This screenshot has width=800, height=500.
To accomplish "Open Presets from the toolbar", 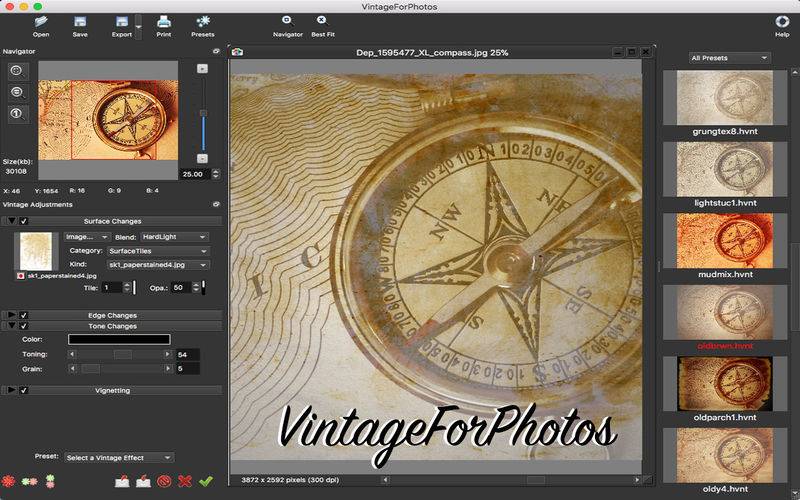I will (x=203, y=21).
